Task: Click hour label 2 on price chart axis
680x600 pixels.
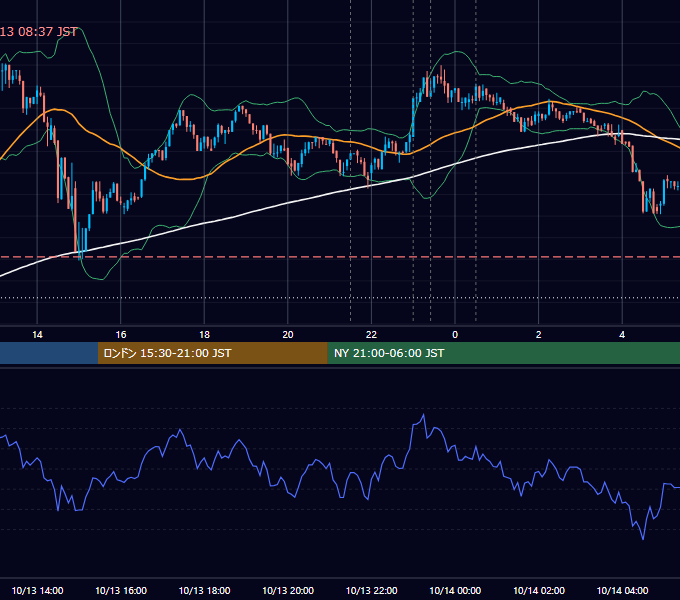Action: tap(539, 335)
